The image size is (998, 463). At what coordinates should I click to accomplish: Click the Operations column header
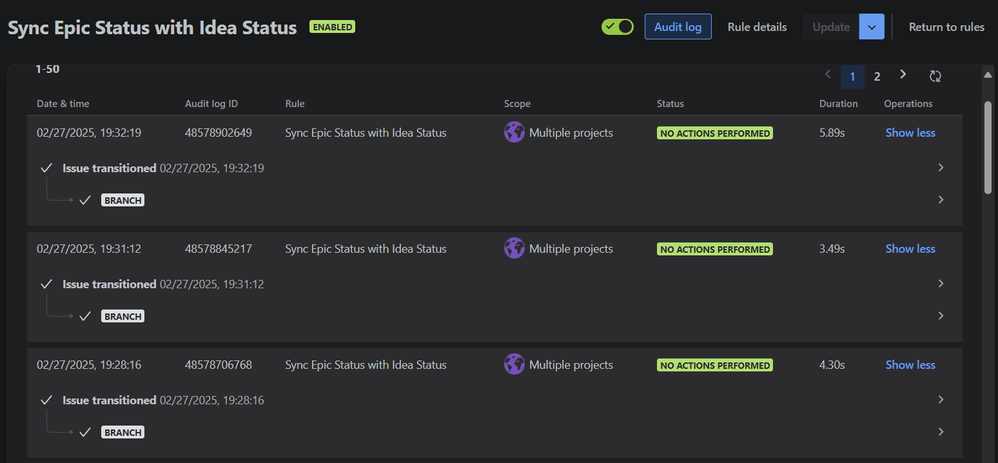pos(908,104)
